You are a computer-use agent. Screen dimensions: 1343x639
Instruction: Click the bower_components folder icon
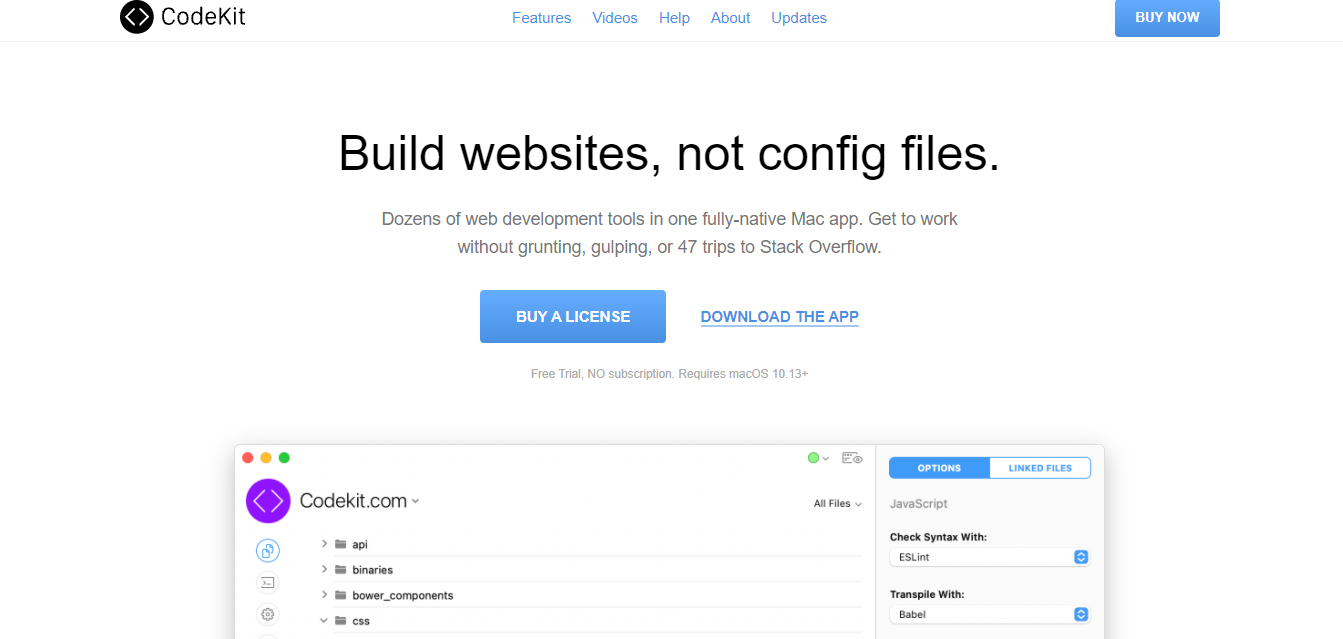(x=340, y=595)
